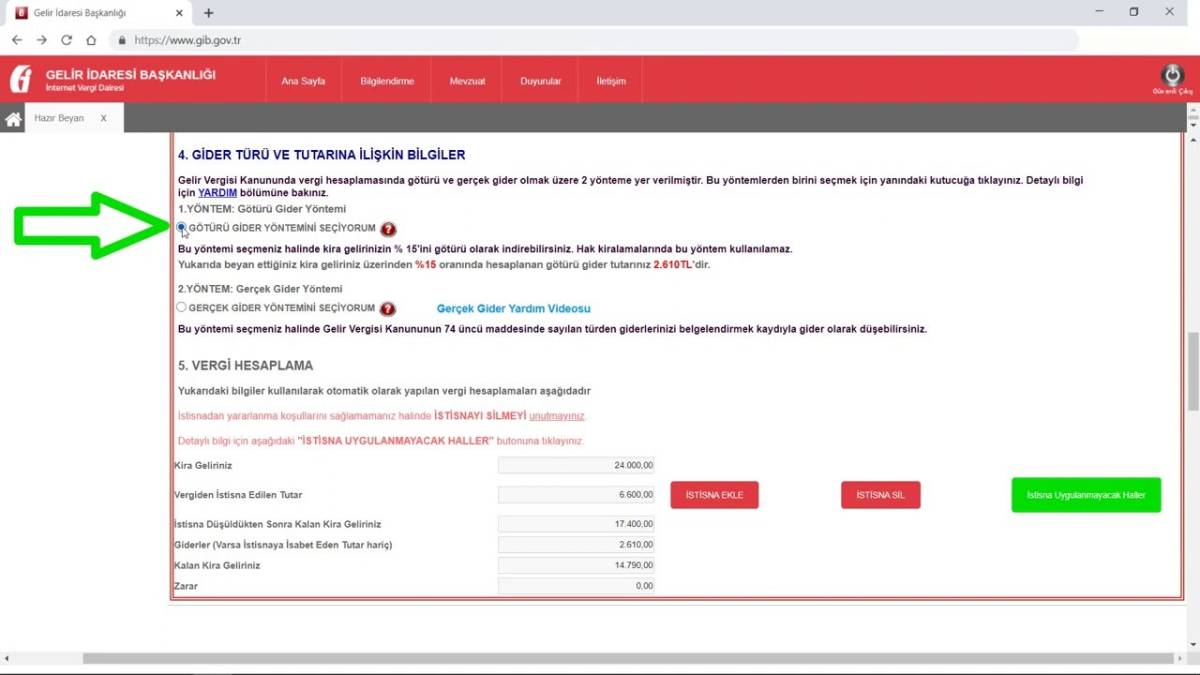Select Gerçek Gider Yöntemini Seçiyorum radio button

pos(182,308)
